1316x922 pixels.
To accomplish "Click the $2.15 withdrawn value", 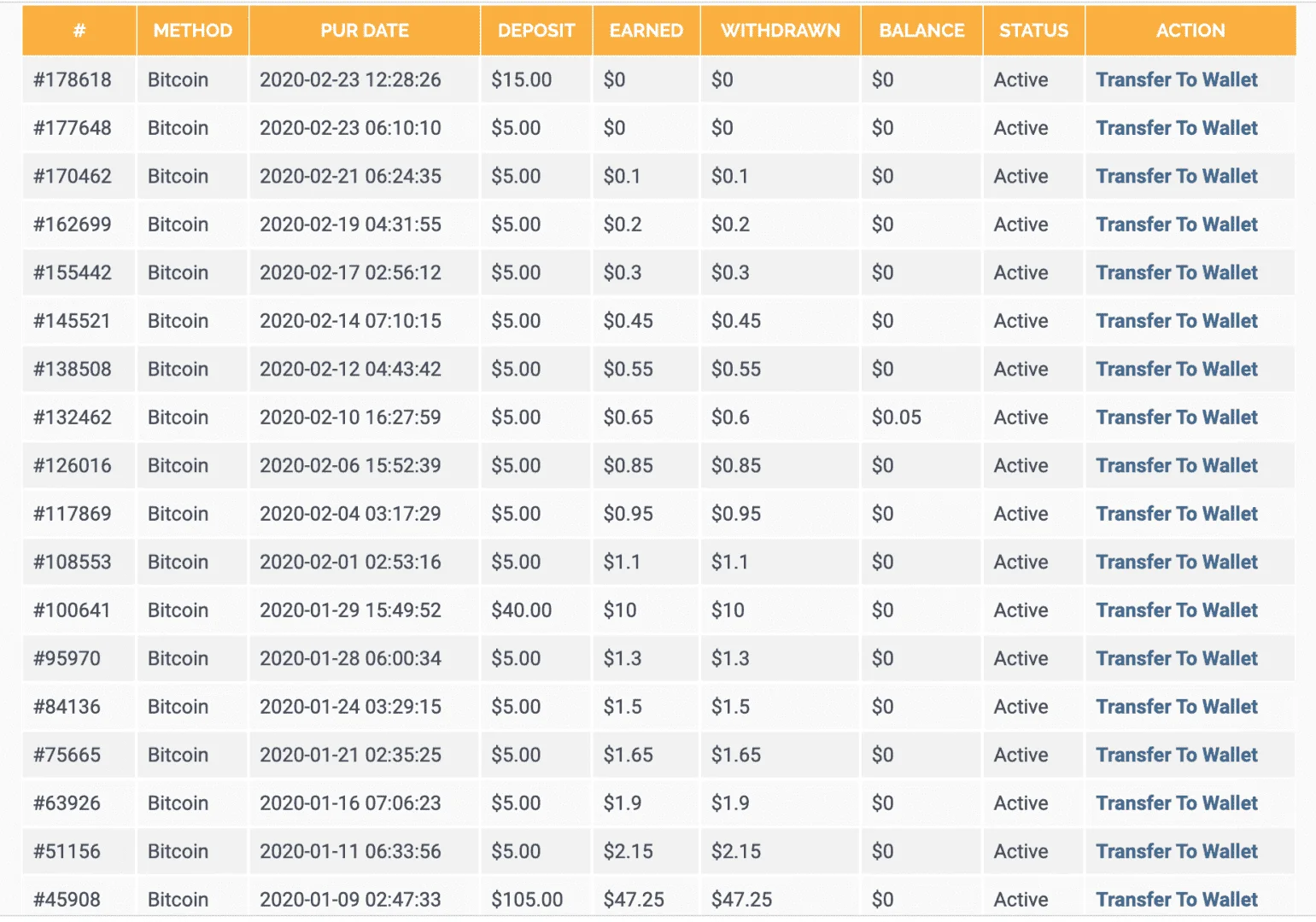I will [x=736, y=851].
